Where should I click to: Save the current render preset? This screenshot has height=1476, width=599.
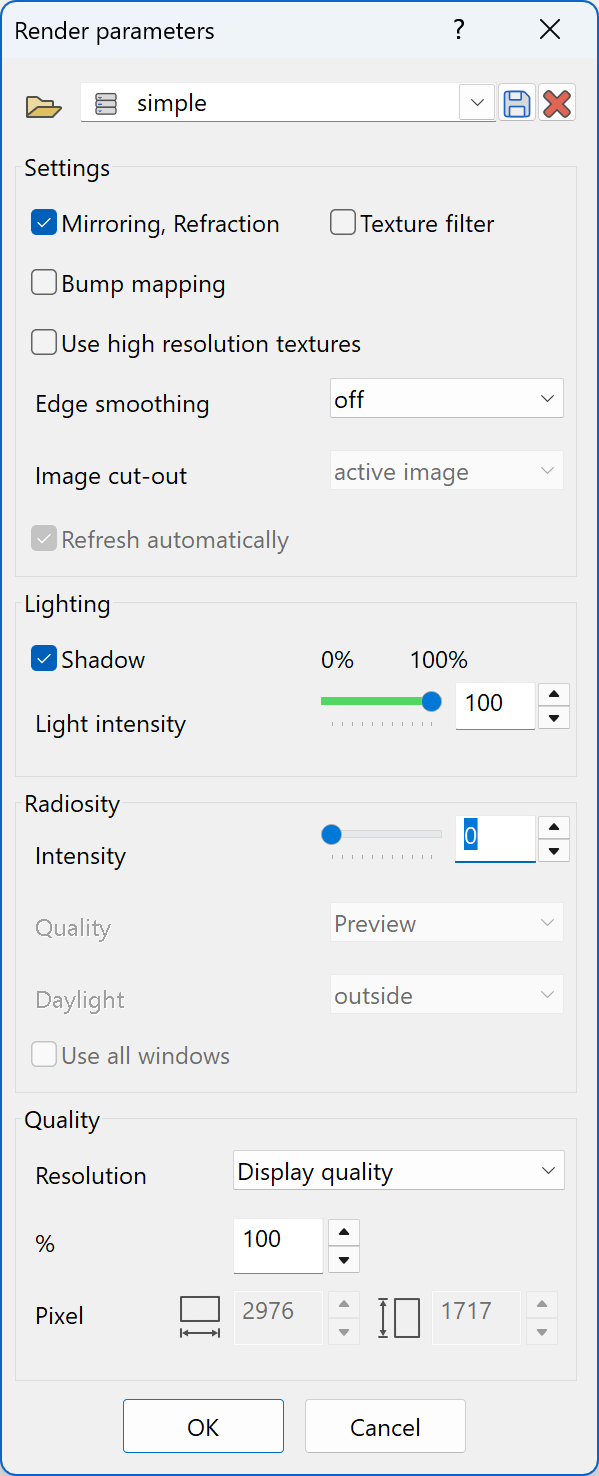tap(517, 102)
